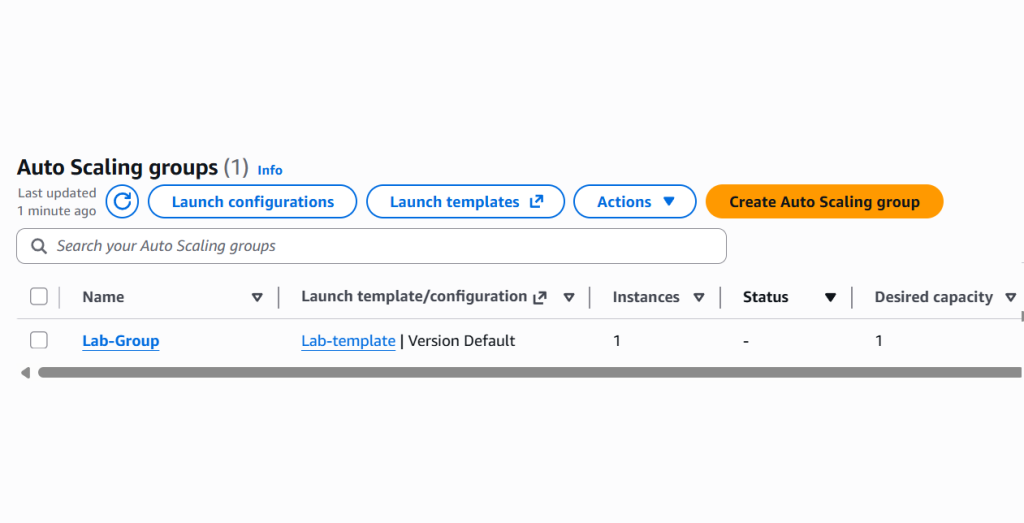Screen dimensions: 1024x523
Task: Sort by Desired capacity column arrow
Action: click(1010, 297)
